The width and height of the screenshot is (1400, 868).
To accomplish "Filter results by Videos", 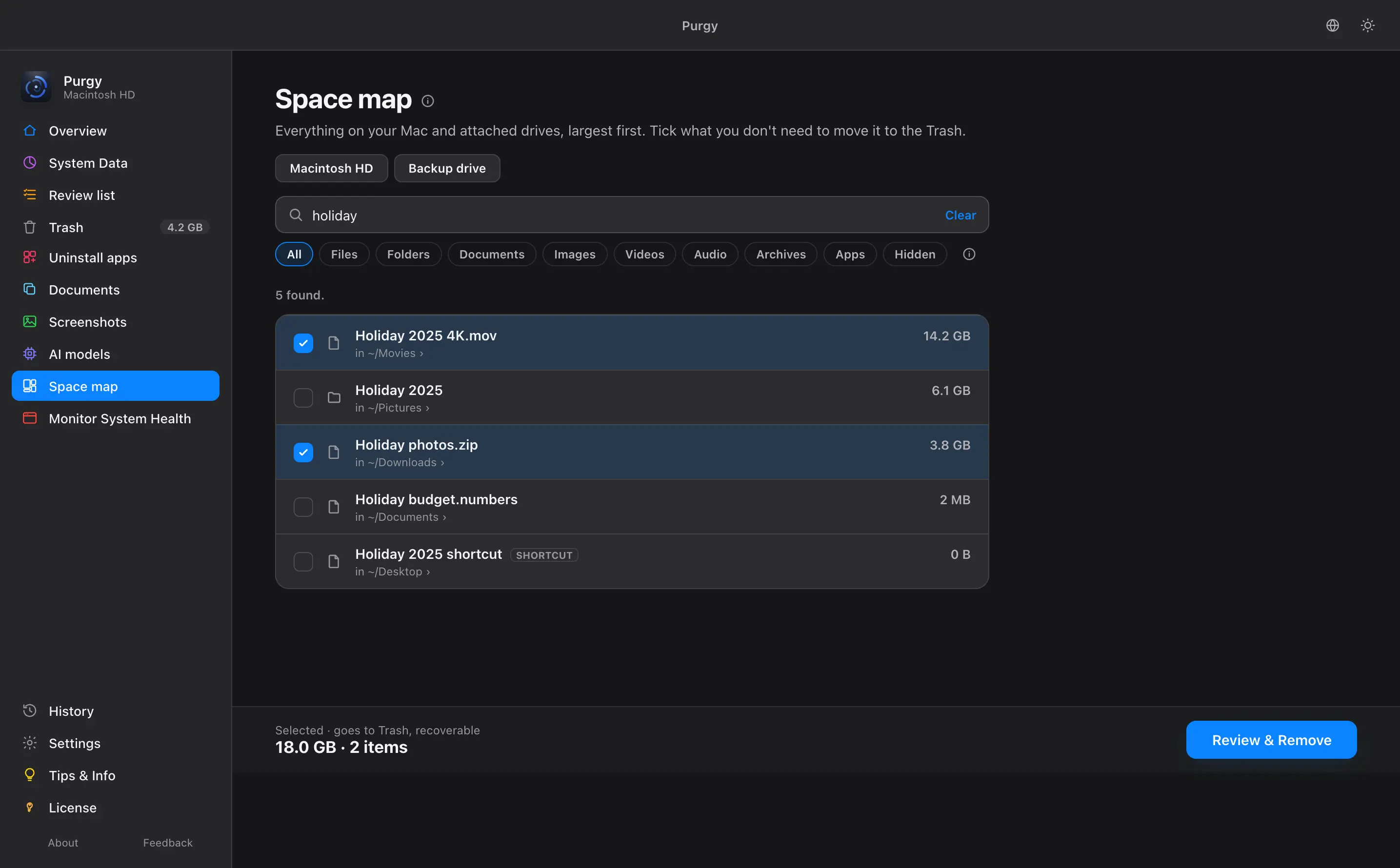I will pos(644,255).
